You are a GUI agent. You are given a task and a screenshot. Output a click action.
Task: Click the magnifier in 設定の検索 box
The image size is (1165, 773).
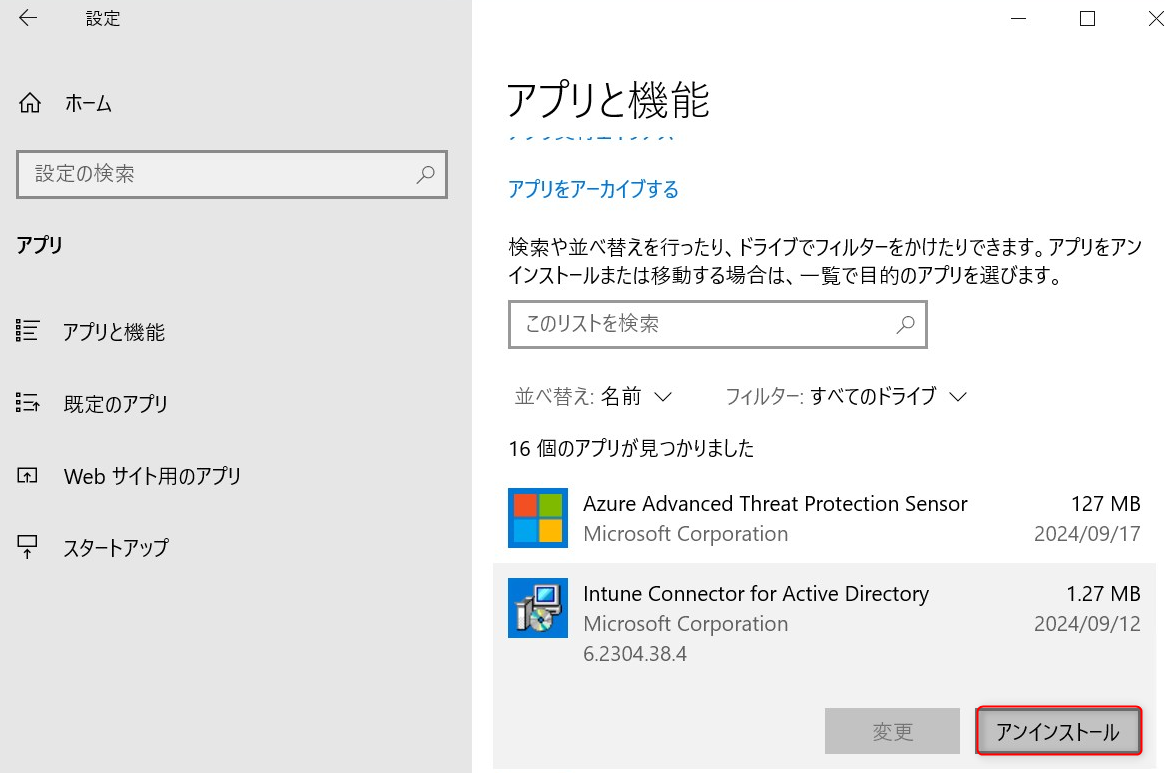426,175
